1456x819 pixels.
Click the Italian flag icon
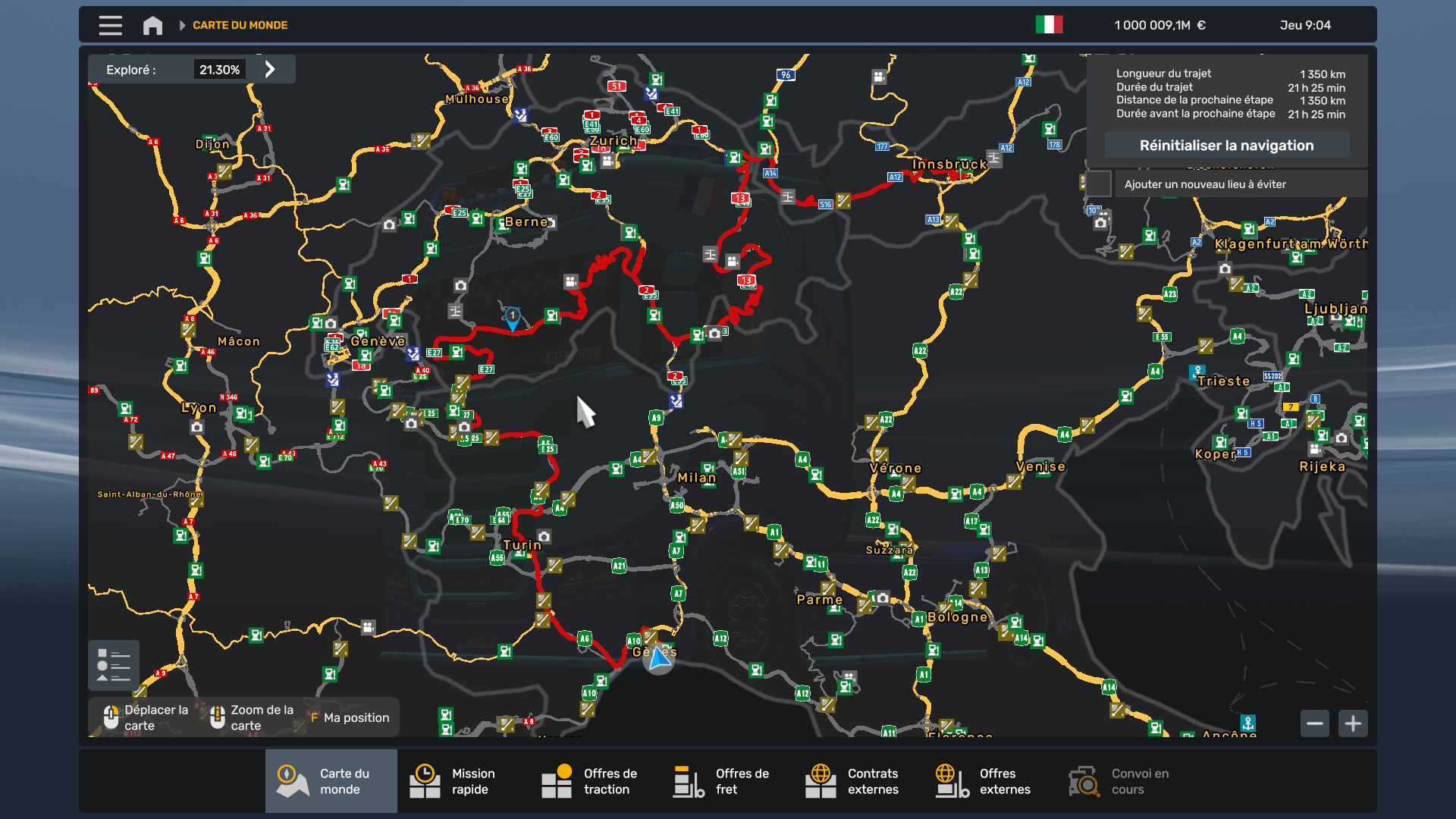[x=1049, y=25]
